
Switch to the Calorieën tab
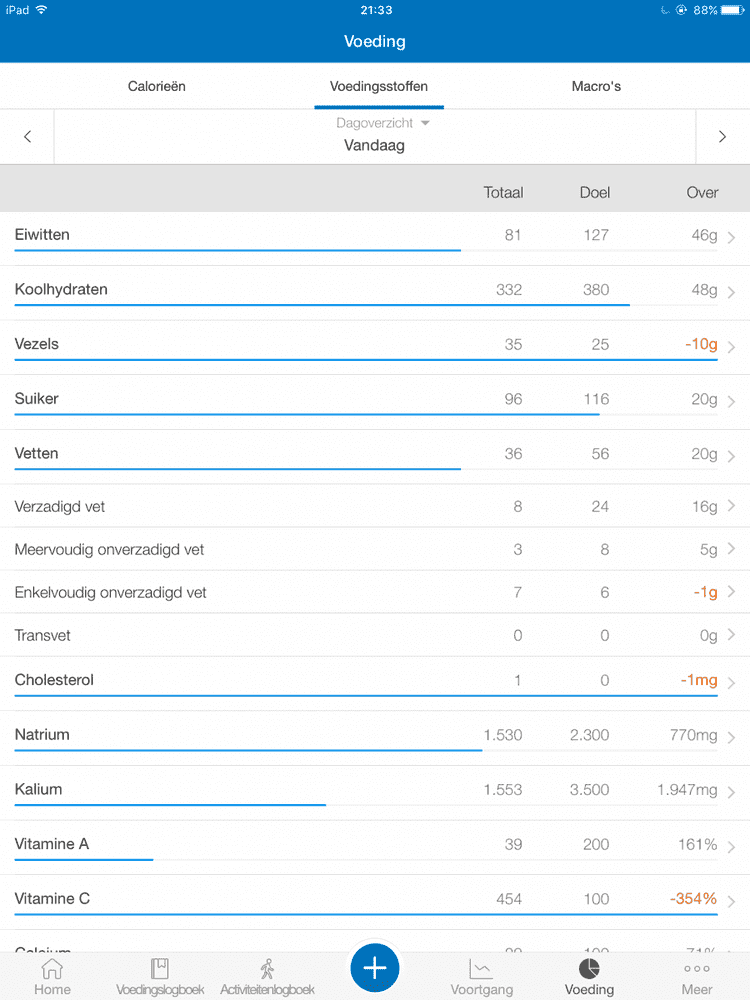click(157, 86)
